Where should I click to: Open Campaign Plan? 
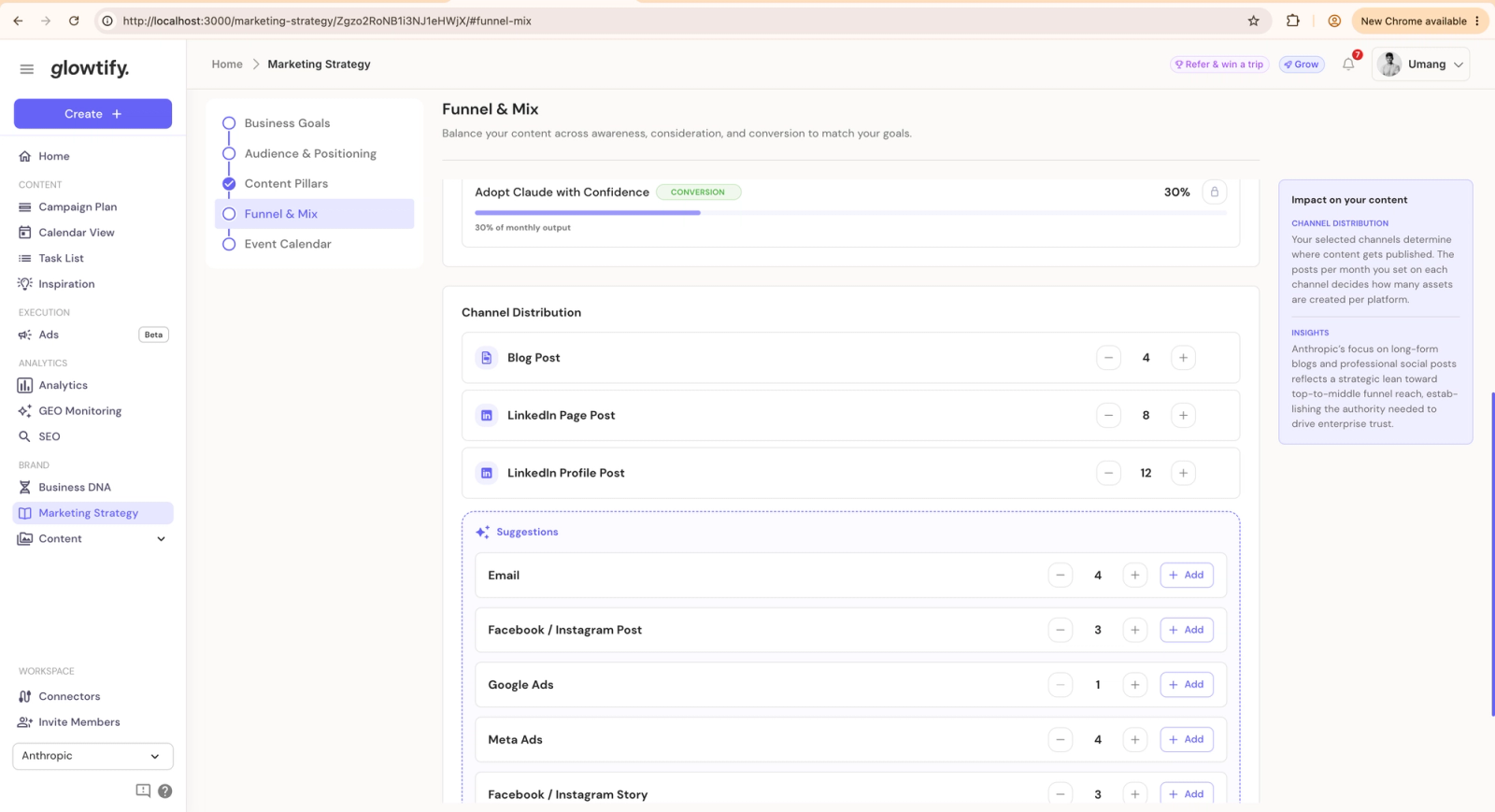(x=78, y=207)
